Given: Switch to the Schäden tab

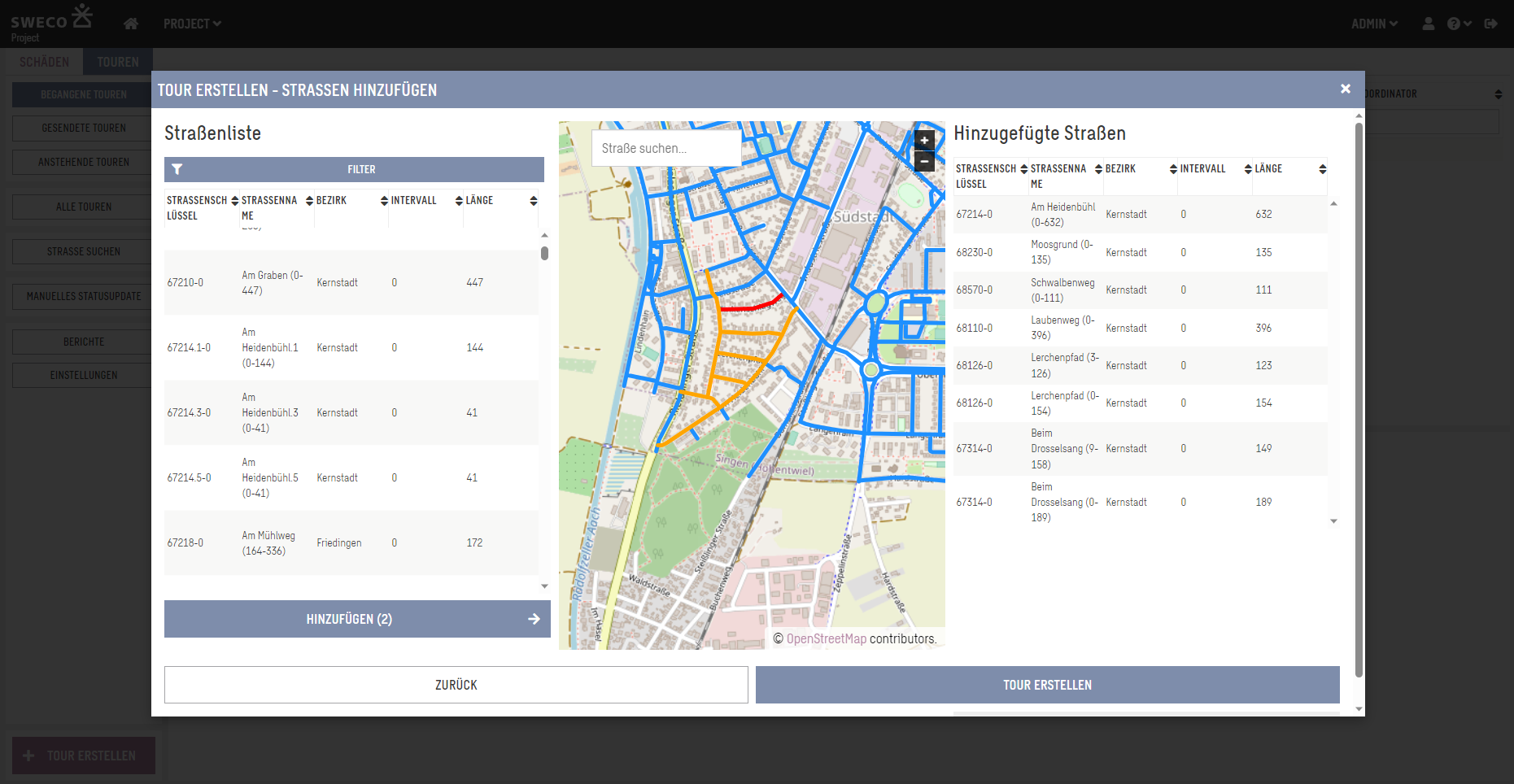Looking at the screenshot, I should (45, 62).
